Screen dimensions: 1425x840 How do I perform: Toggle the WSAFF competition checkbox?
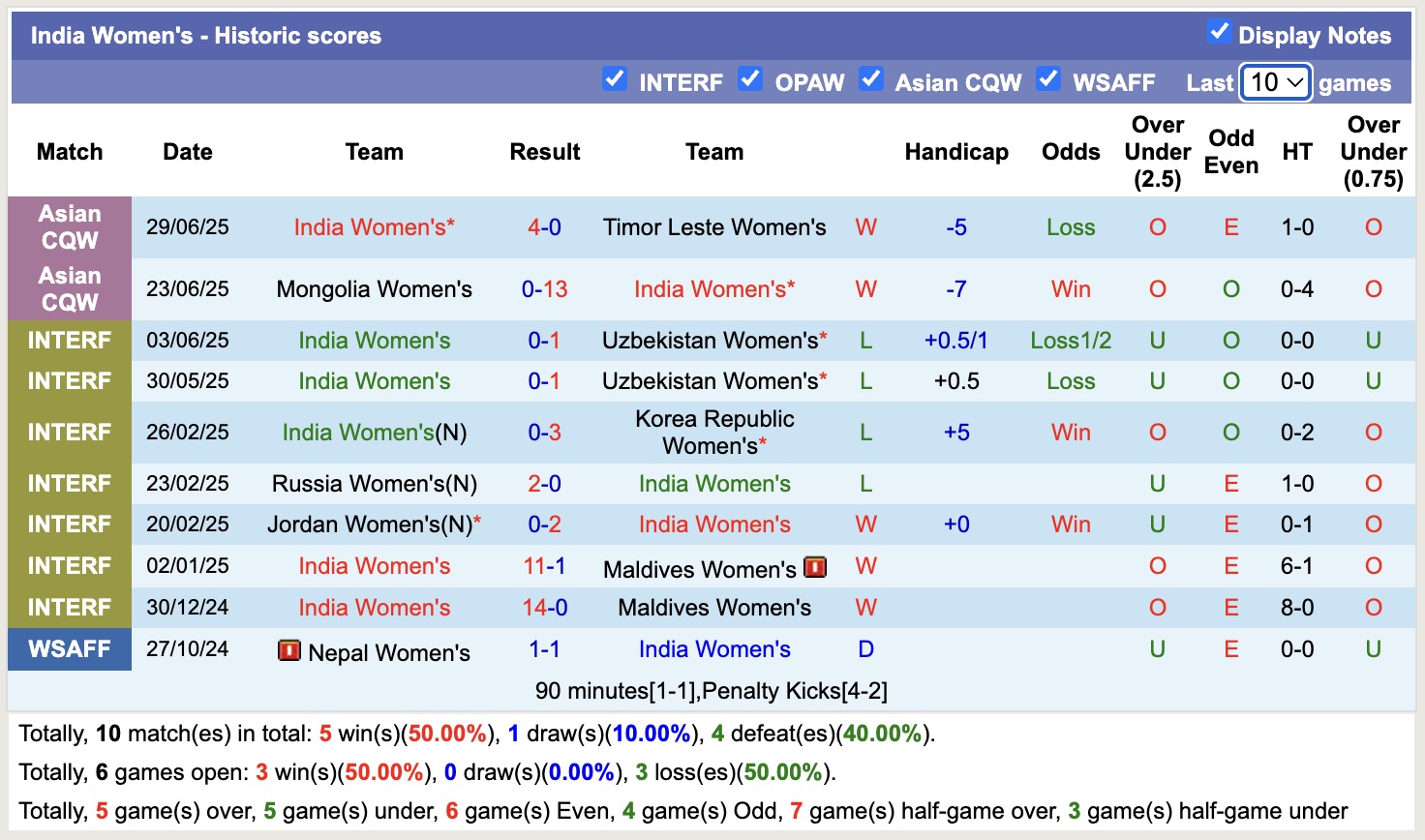(x=1047, y=79)
